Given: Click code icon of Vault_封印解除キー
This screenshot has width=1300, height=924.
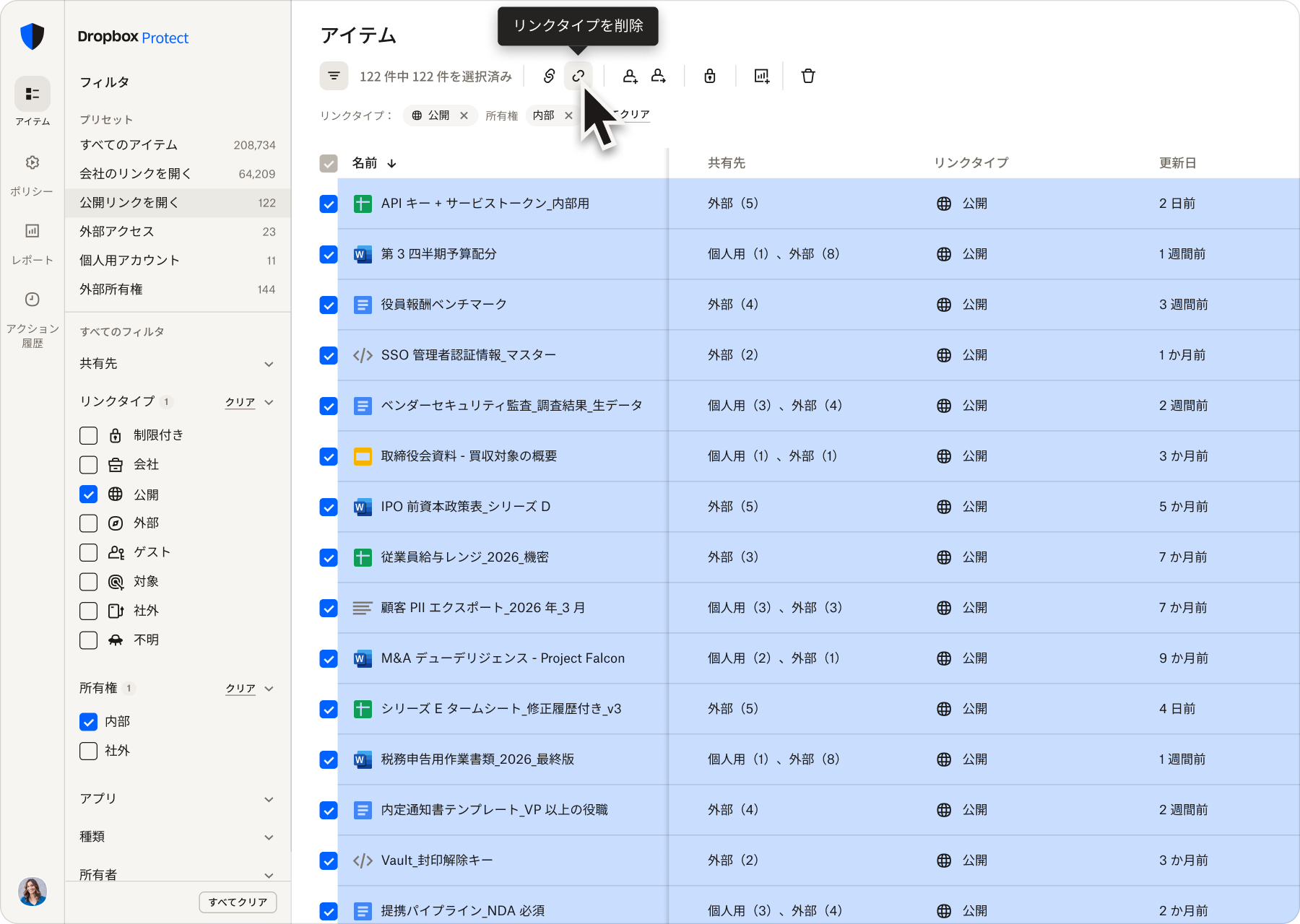Looking at the screenshot, I should (363, 860).
